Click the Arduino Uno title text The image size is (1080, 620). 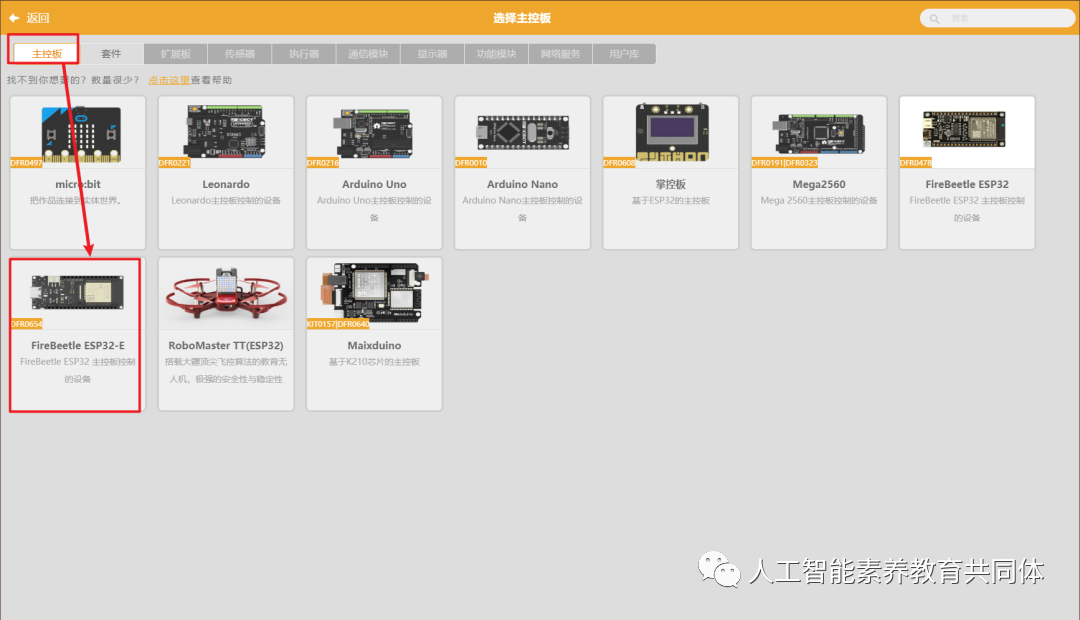point(374,184)
